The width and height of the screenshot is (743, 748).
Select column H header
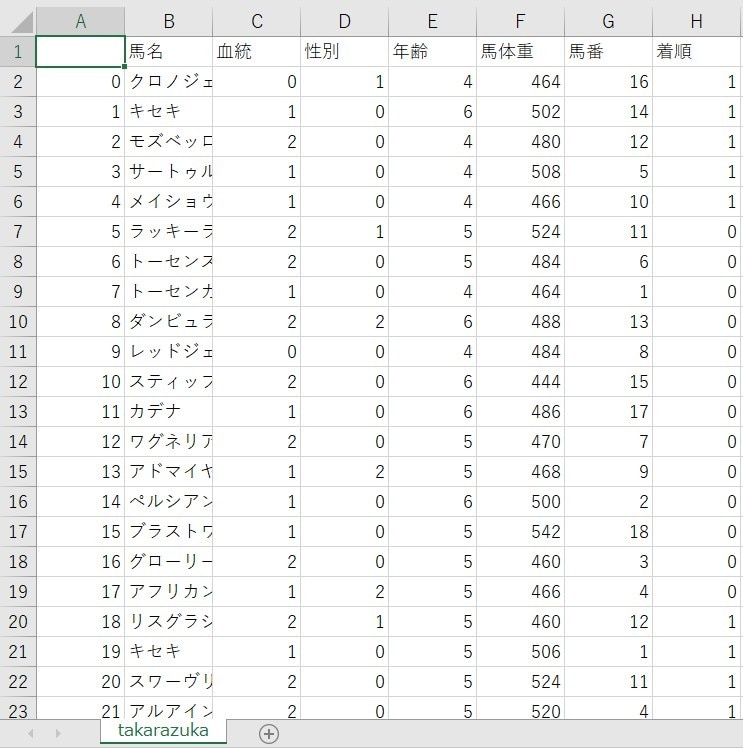tap(696, 21)
